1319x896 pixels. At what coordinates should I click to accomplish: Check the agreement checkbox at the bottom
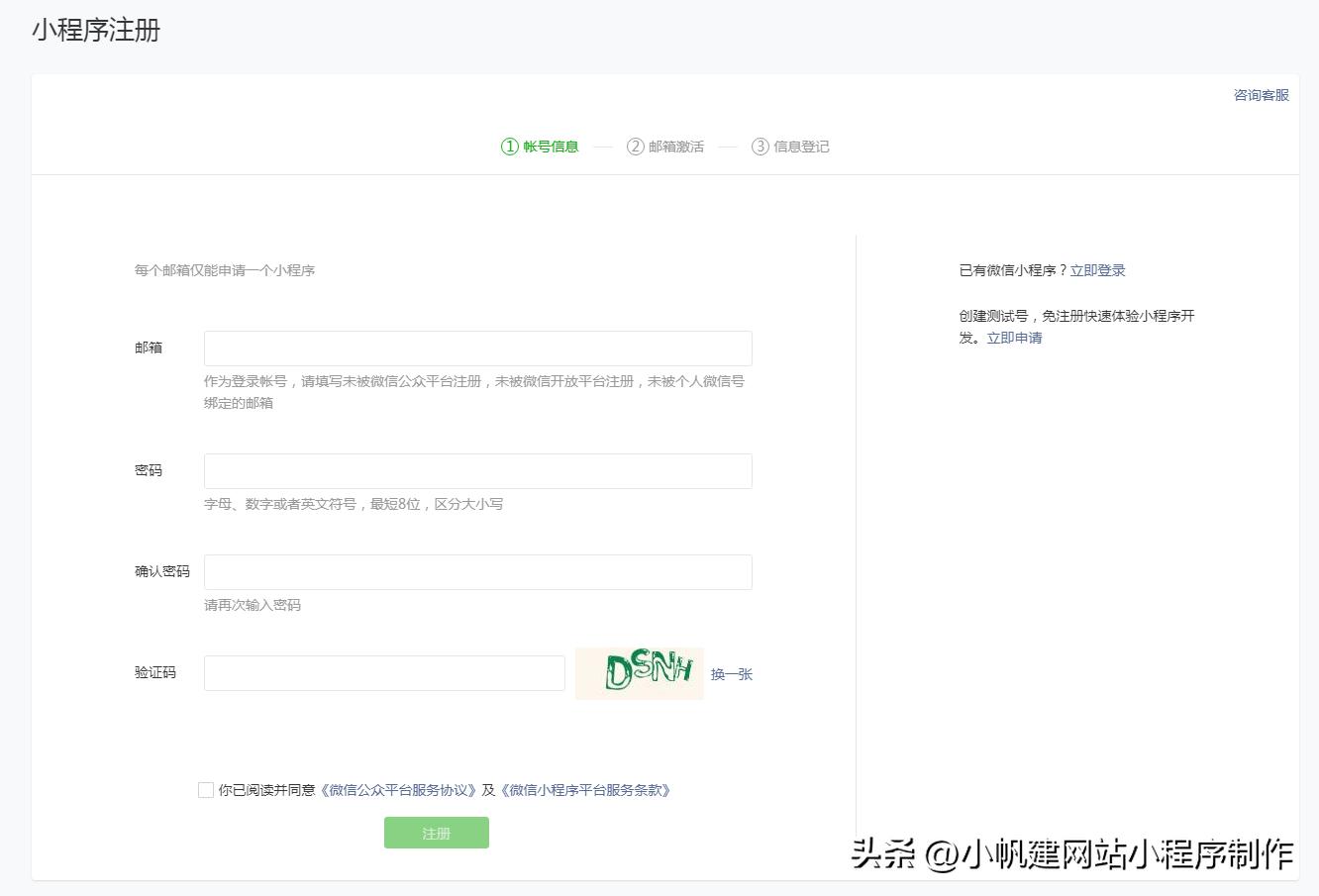tap(205, 790)
